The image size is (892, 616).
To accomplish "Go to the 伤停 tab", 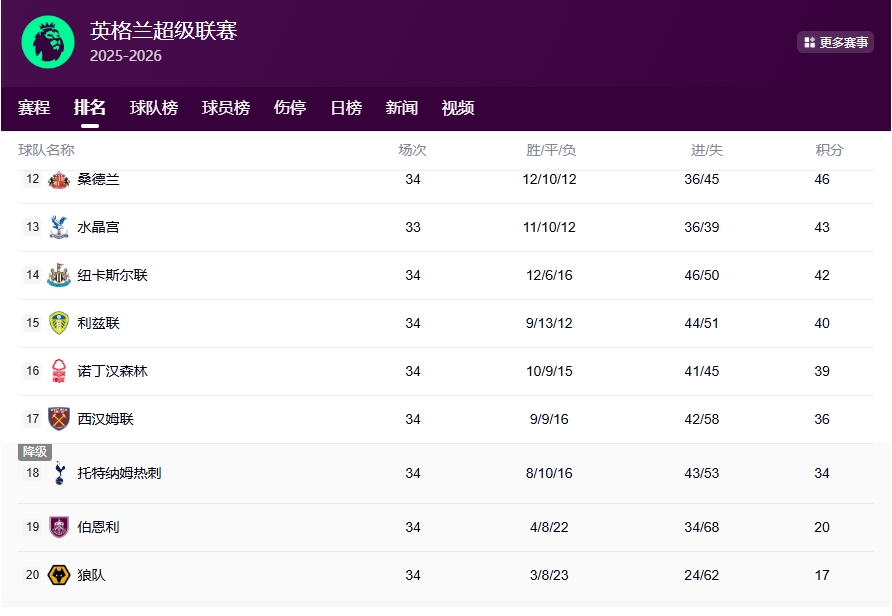I will tap(290, 108).
